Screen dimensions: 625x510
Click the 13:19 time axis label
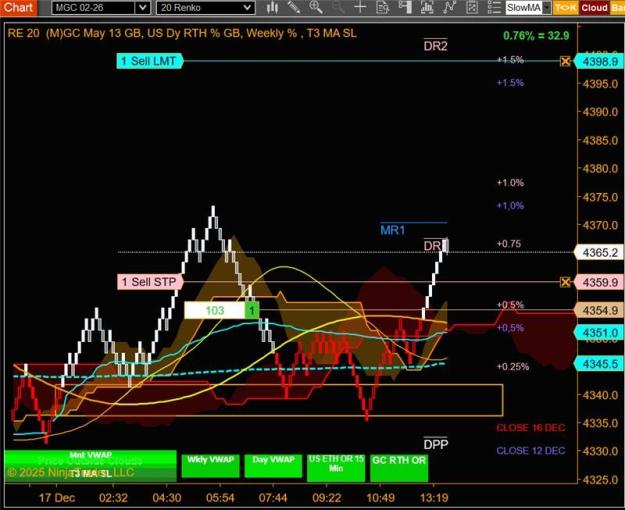tap(434, 498)
